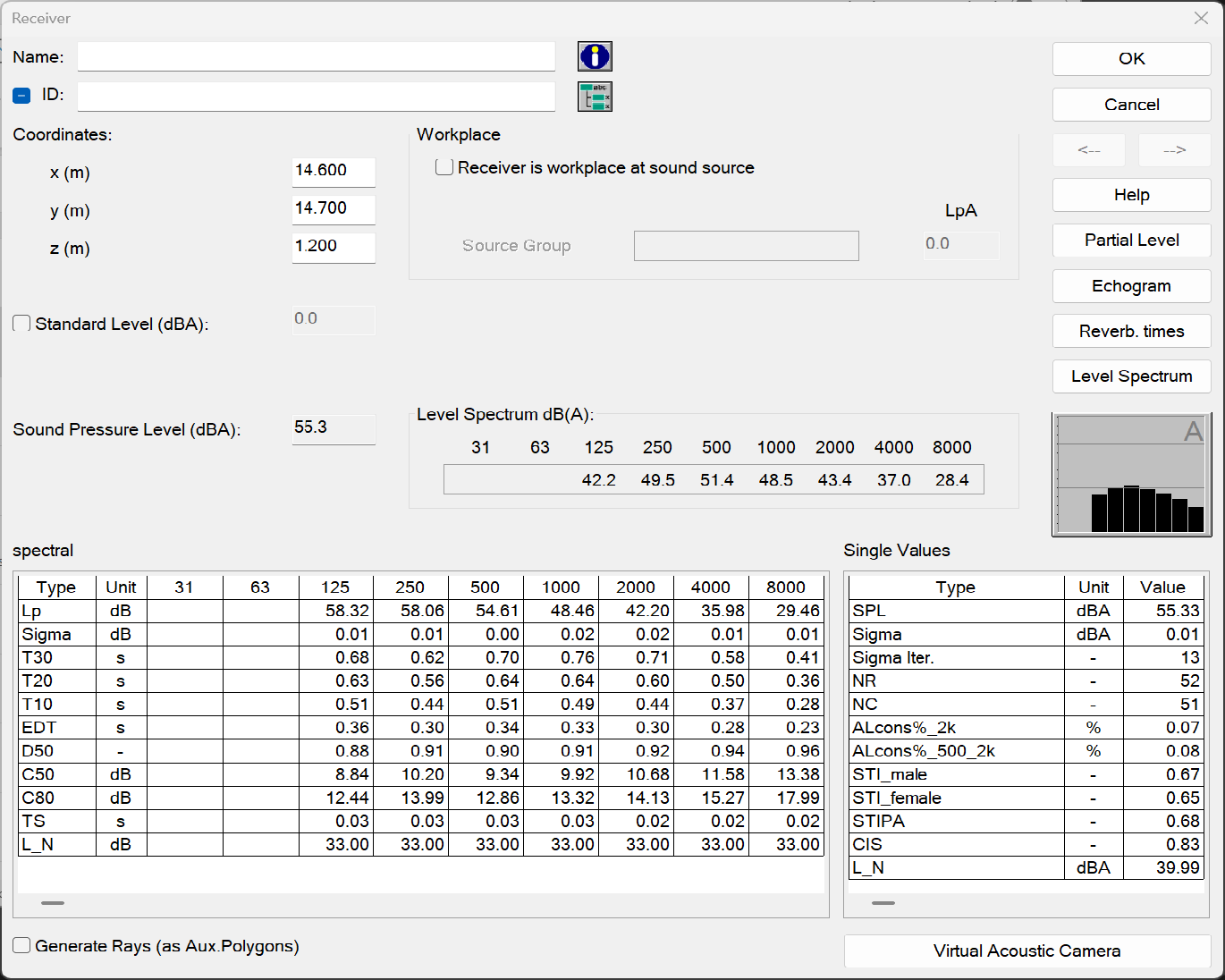Screen dimensions: 1225x980
Task: Edit the x (m) coordinate field
Action: (x=334, y=172)
